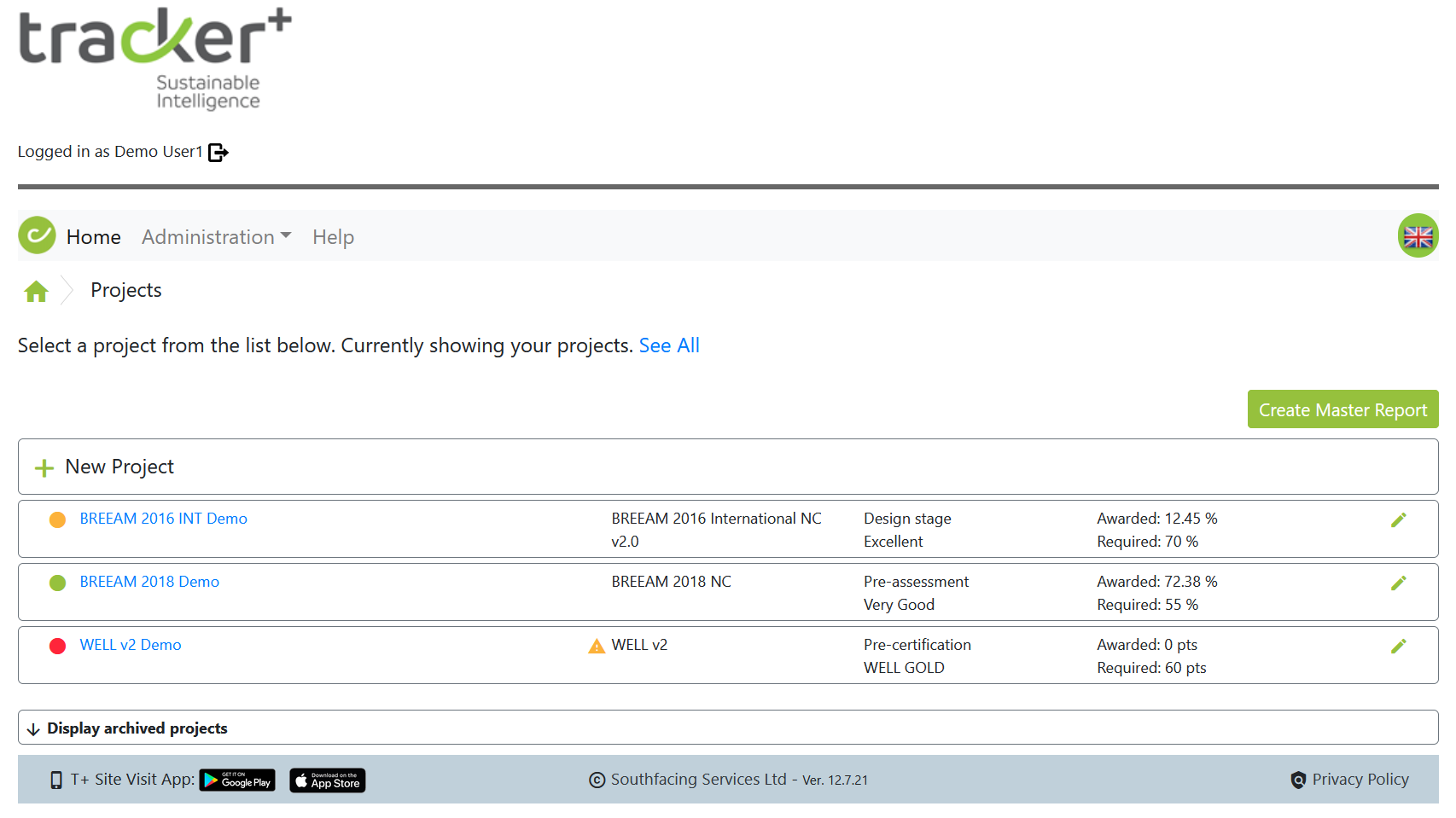This screenshot has width=1456, height=818.
Task: Open the WELL v2 Demo project link
Action: point(131,645)
